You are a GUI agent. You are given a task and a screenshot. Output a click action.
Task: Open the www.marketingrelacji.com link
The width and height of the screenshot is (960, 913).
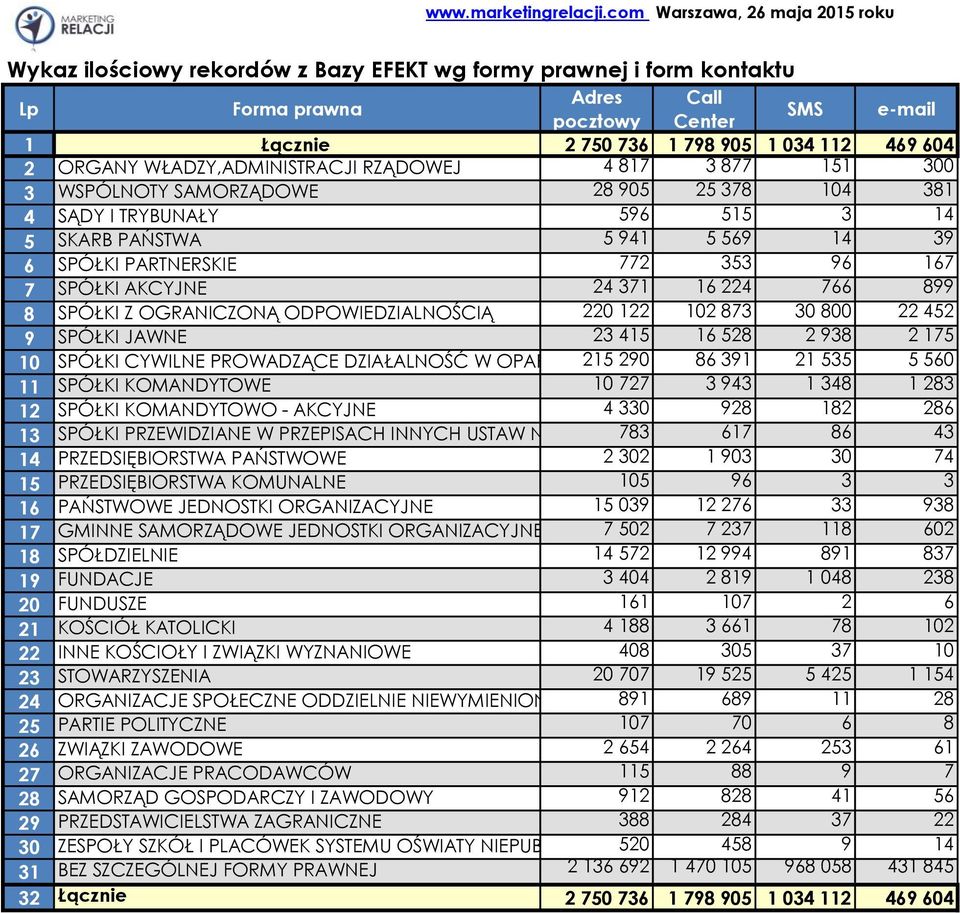tap(536, 12)
